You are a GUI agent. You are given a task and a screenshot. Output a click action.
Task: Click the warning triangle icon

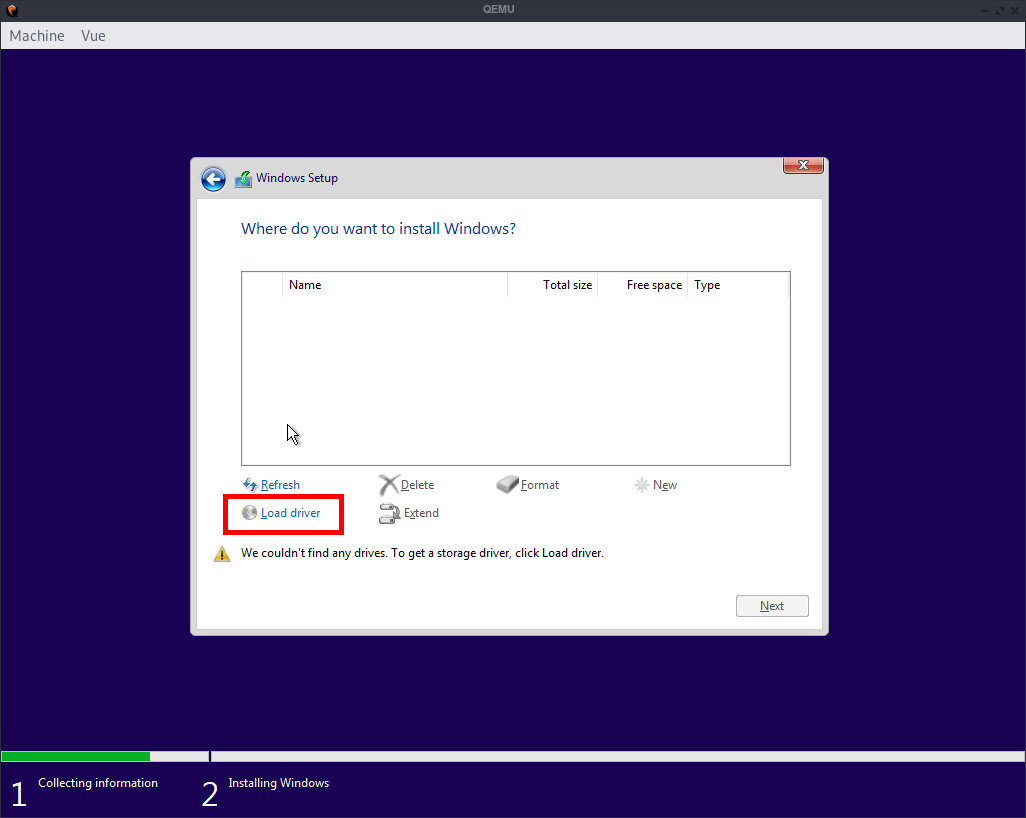click(x=222, y=553)
